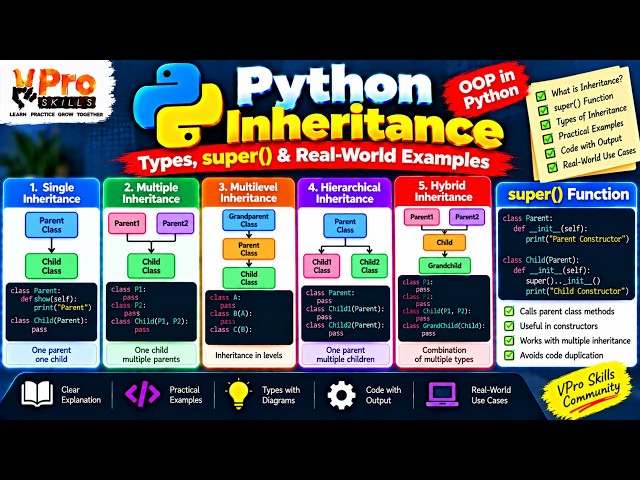
Task: Toggle sticky note 'super() Function' checkbox
Action: click(x=543, y=110)
